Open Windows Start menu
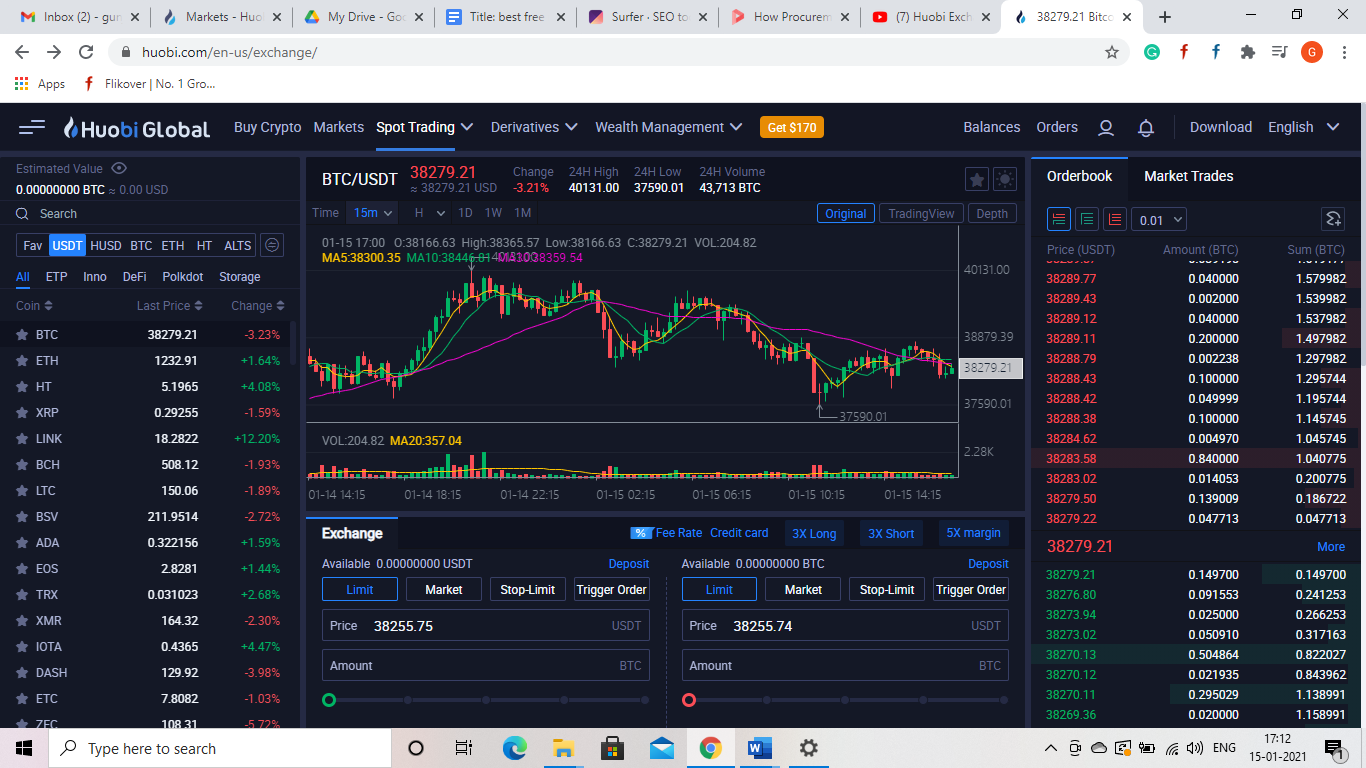Screen dimensions: 1366x768 [24, 748]
